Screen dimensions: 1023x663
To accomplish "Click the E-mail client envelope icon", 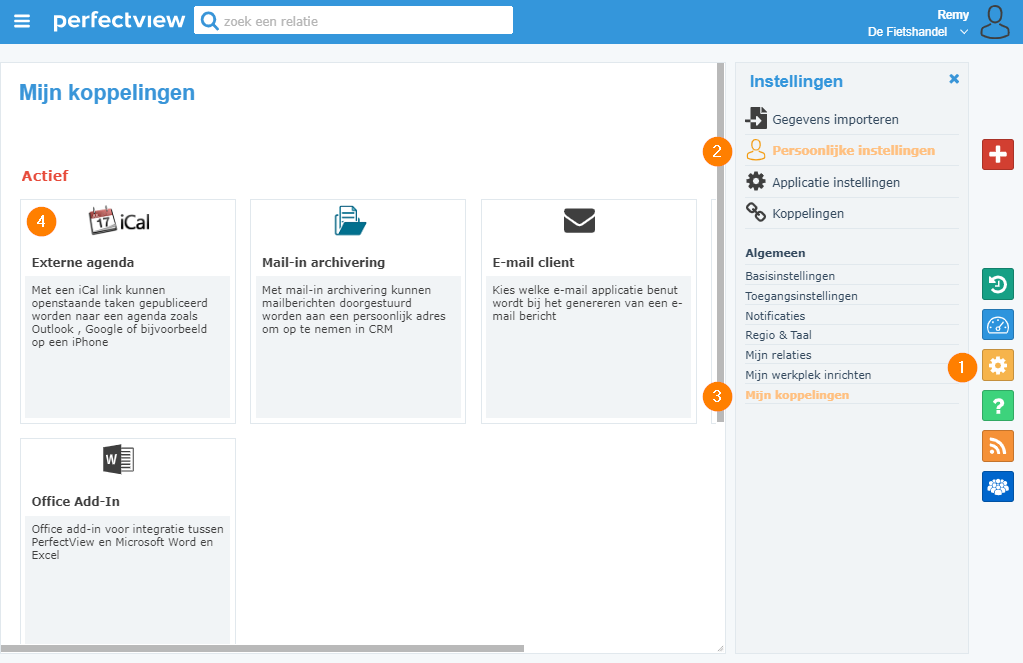I will [579, 221].
